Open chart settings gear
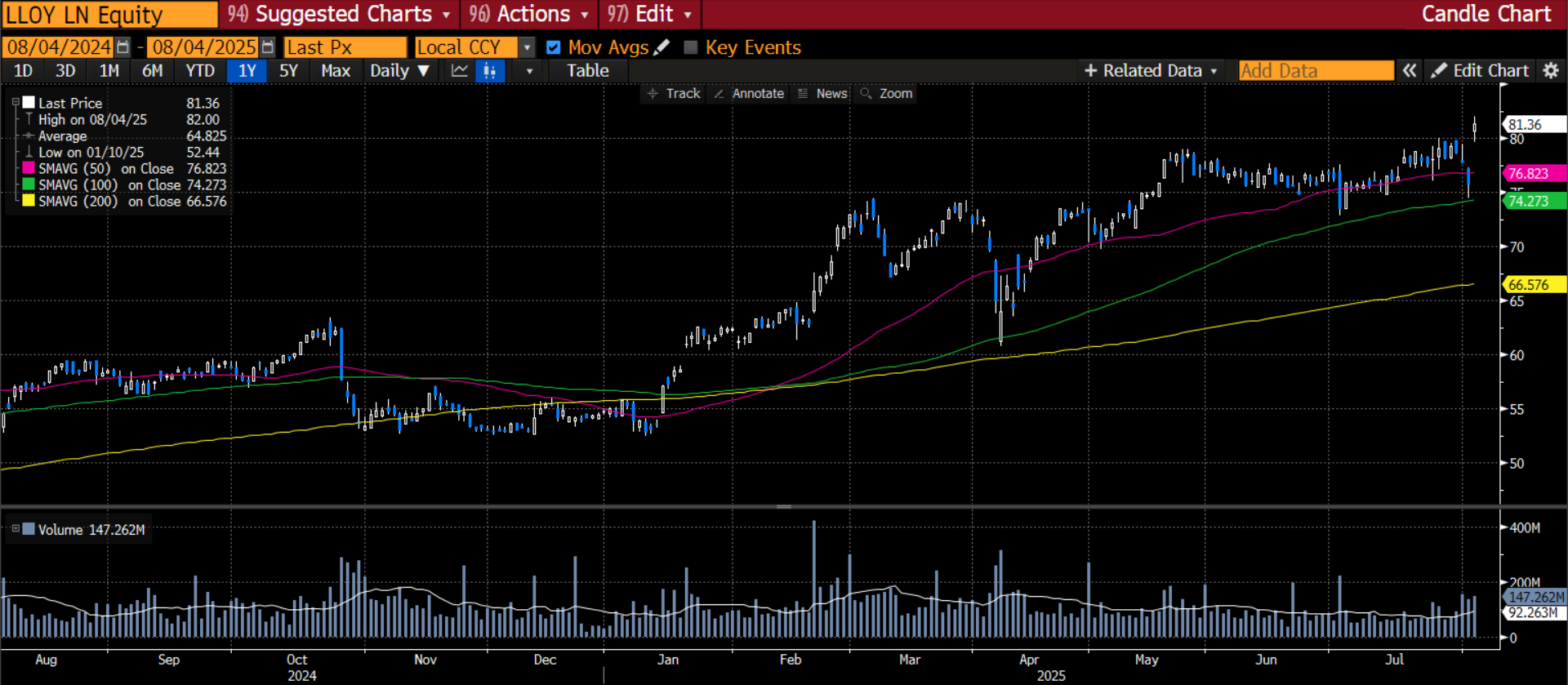1568x685 pixels. pyautogui.click(x=1551, y=71)
